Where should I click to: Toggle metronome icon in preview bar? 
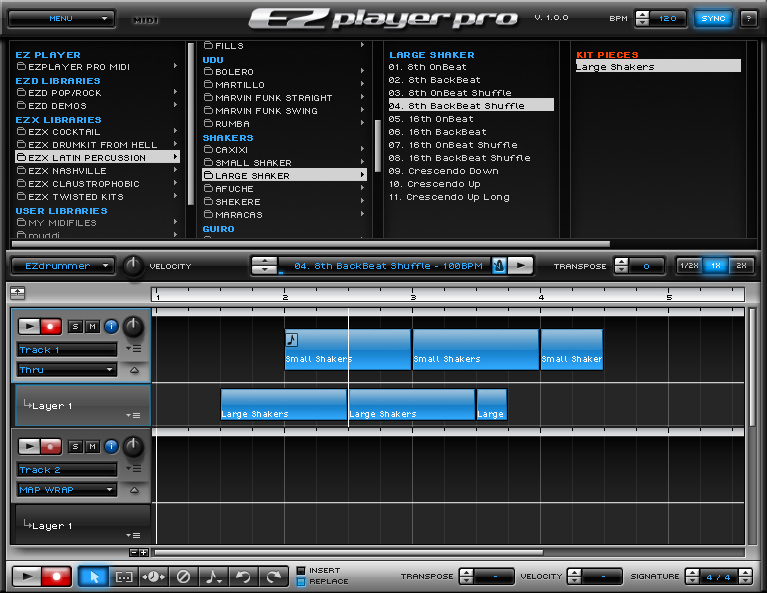pos(499,266)
